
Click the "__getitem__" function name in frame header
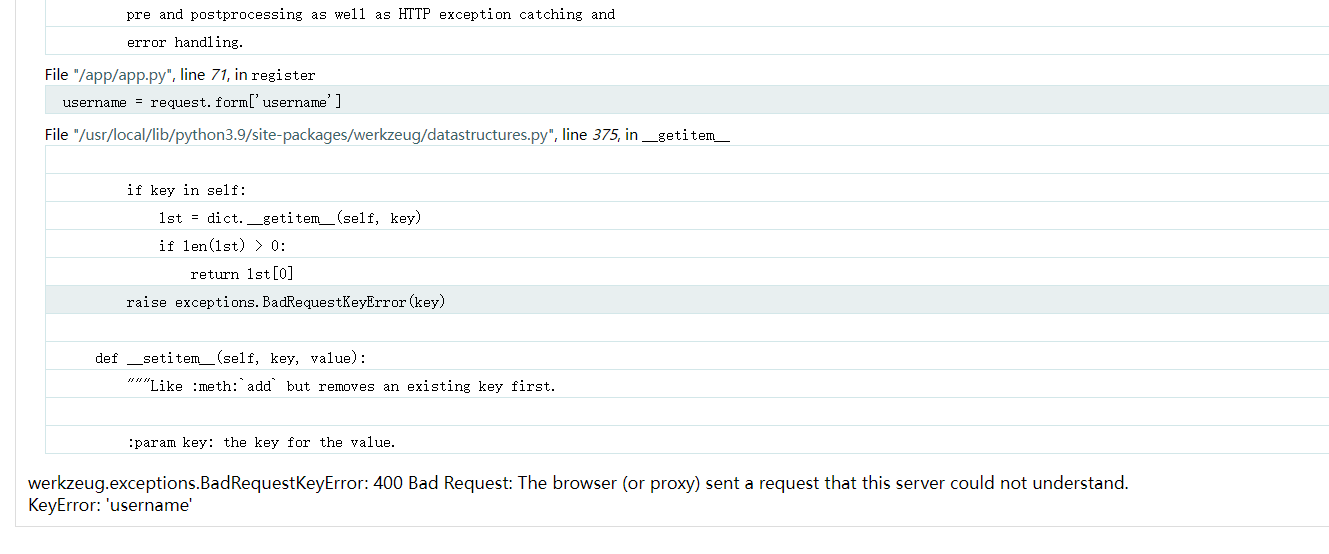click(686, 135)
